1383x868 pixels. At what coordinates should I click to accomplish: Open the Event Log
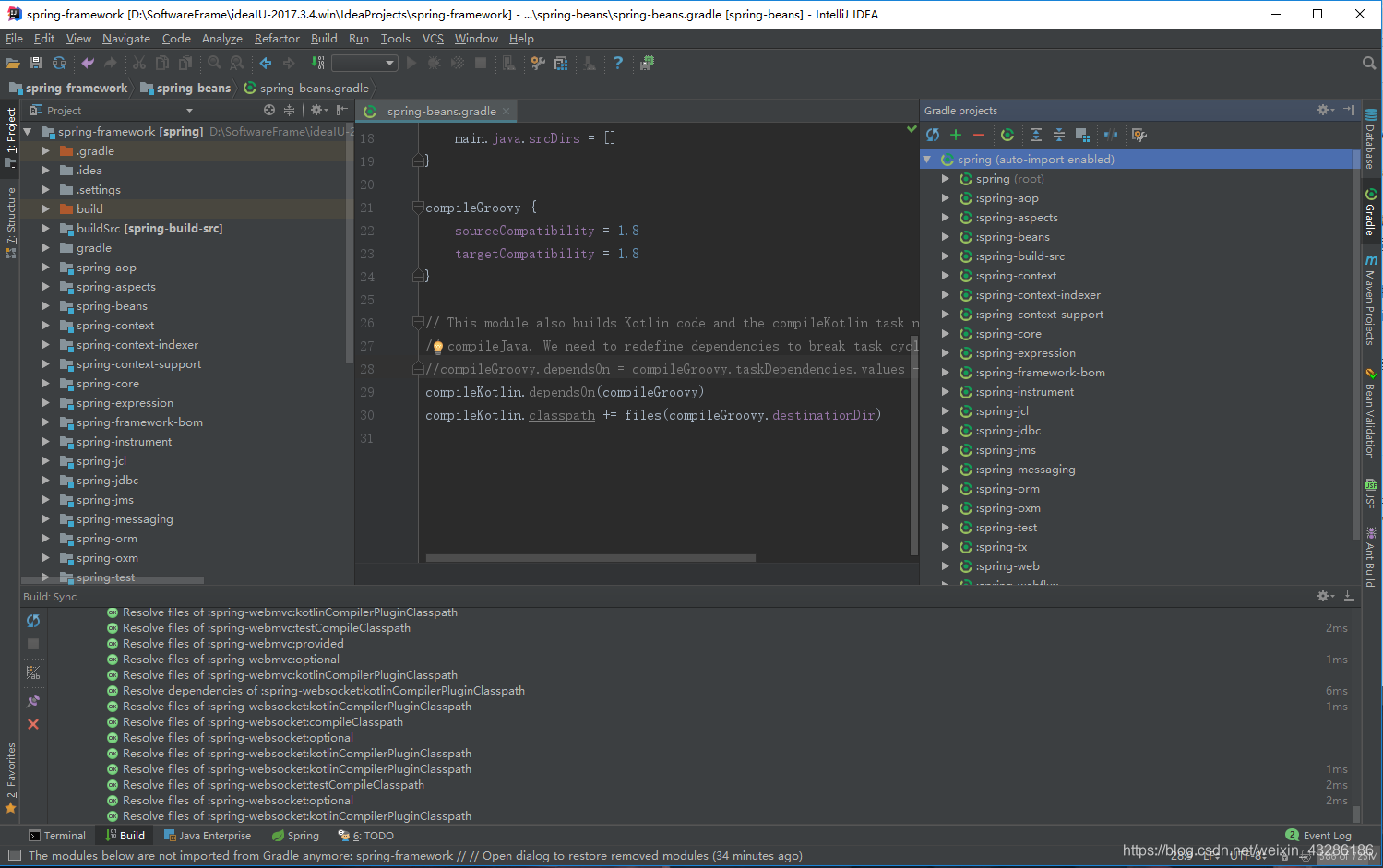[1318, 836]
